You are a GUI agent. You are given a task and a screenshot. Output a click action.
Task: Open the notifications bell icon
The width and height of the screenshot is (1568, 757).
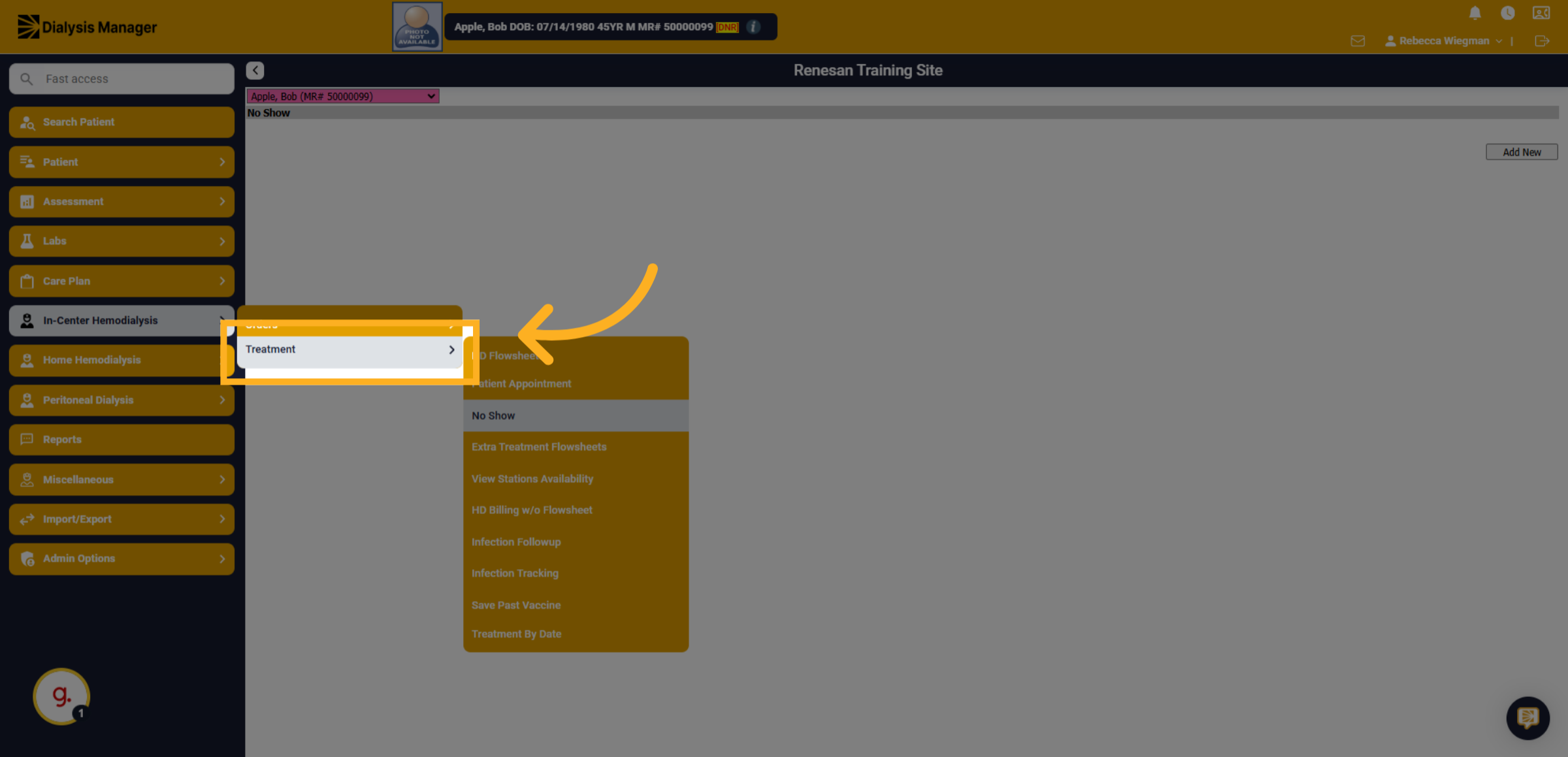[1475, 13]
